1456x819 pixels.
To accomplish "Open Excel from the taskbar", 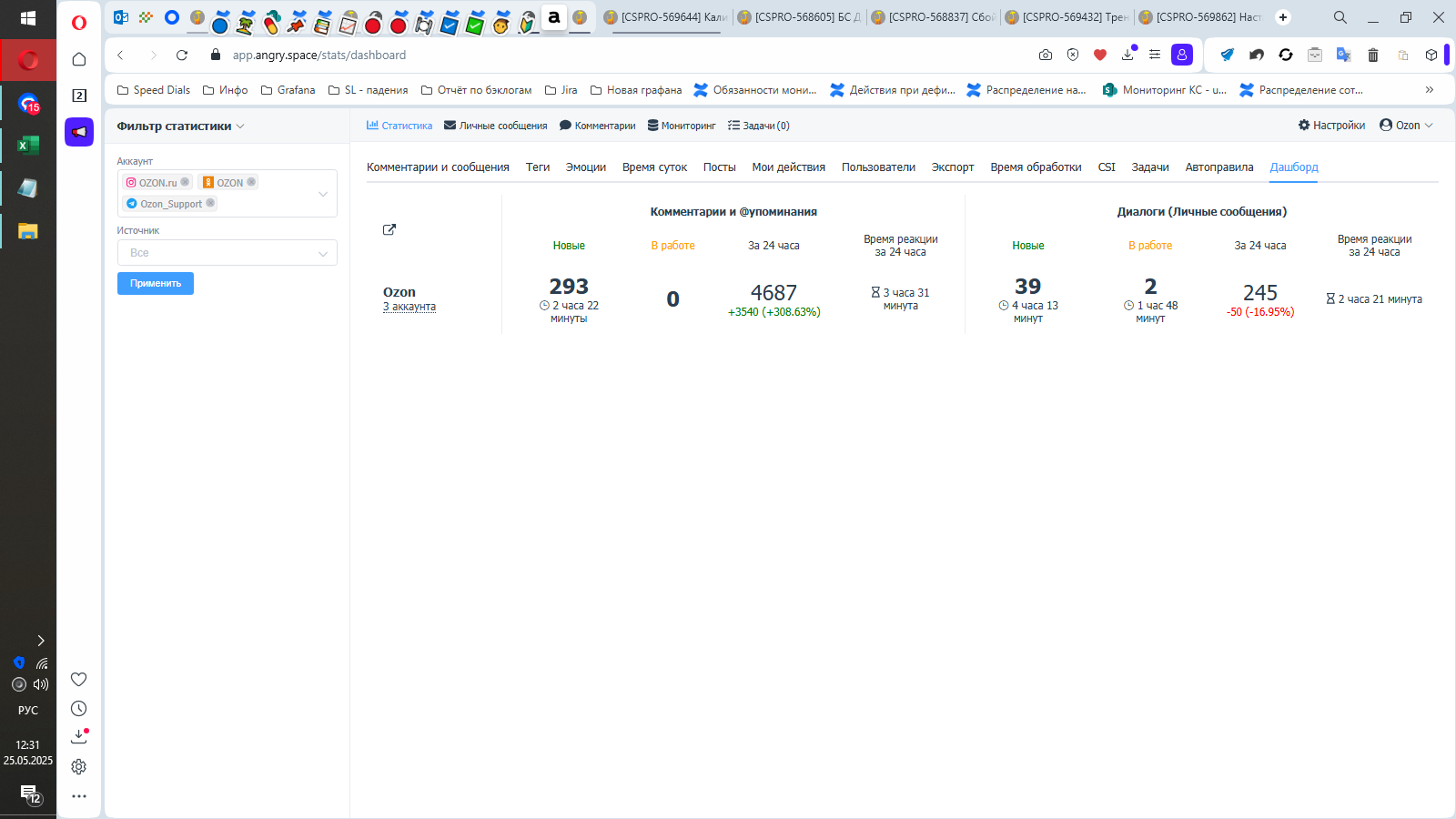I will (x=28, y=145).
